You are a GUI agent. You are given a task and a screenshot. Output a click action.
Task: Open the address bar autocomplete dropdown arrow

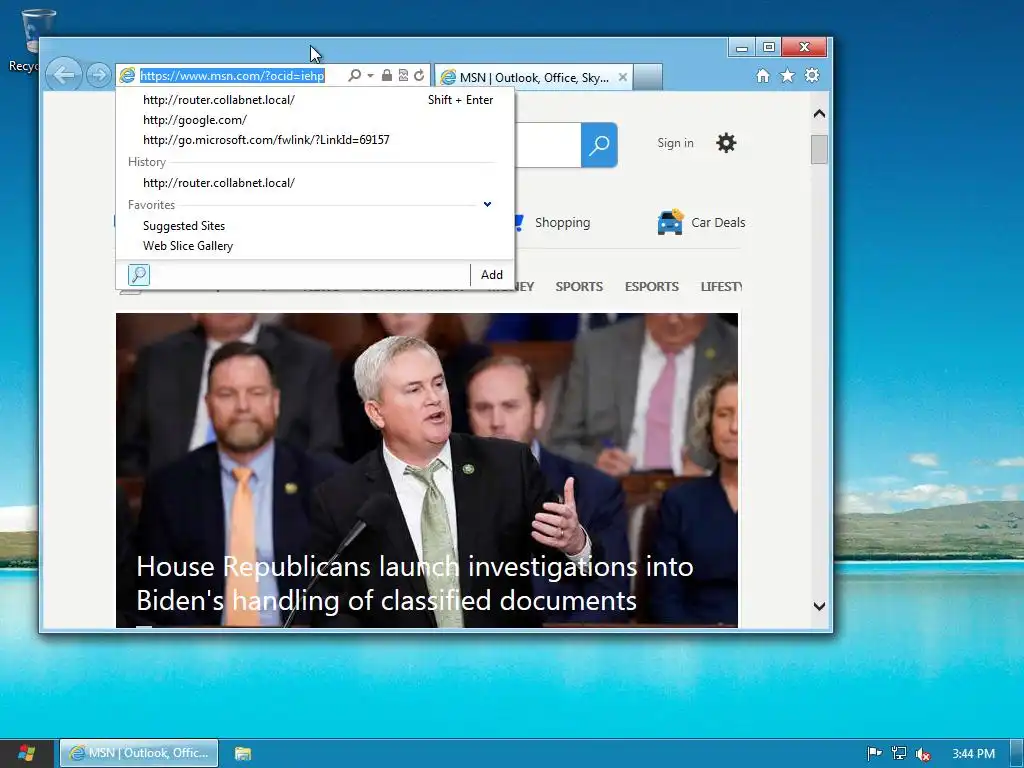point(370,76)
